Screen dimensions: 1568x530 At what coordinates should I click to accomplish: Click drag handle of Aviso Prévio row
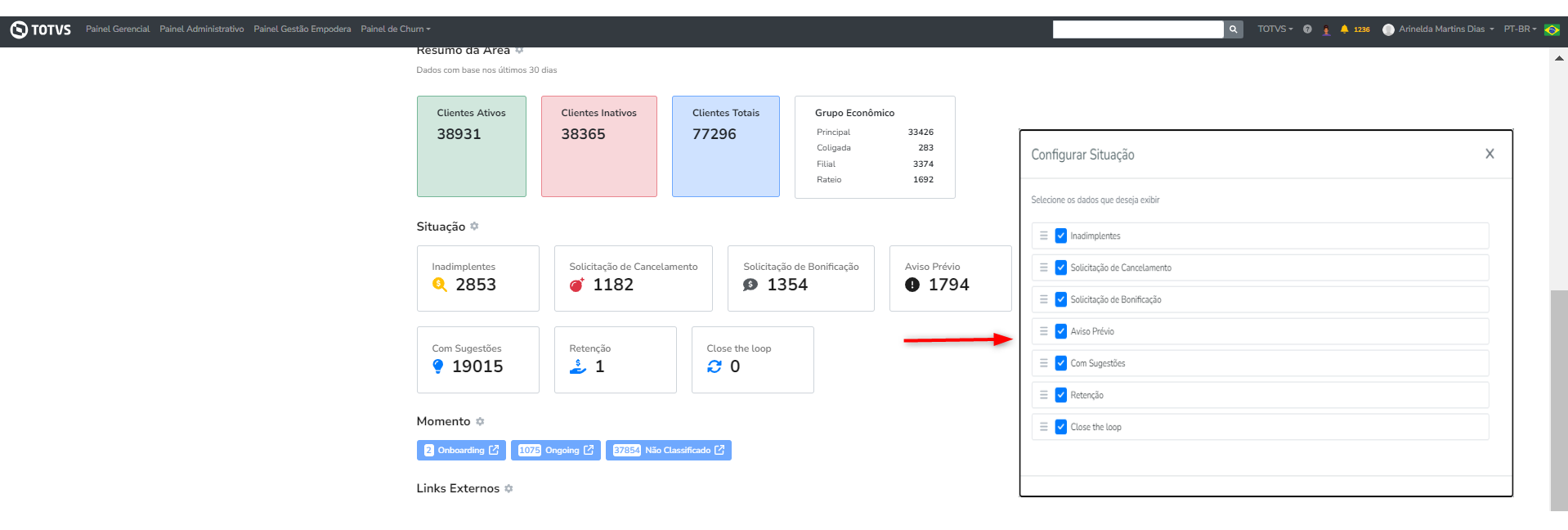pos(1044,331)
